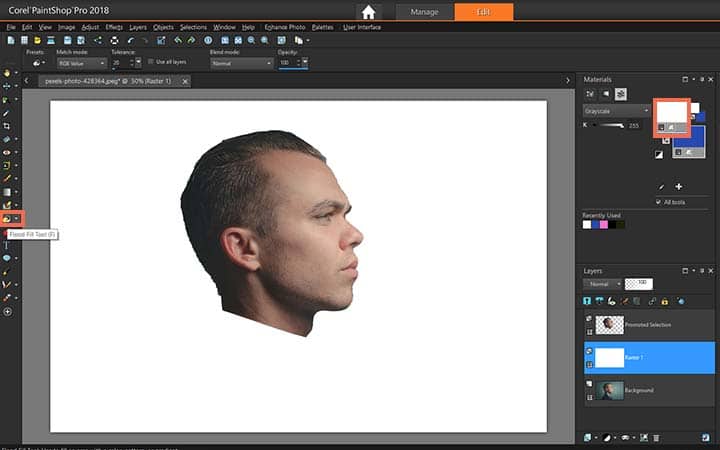Image resolution: width=720 pixels, height=450 pixels.
Task: Click the K grayscale slider
Action: tap(611, 125)
